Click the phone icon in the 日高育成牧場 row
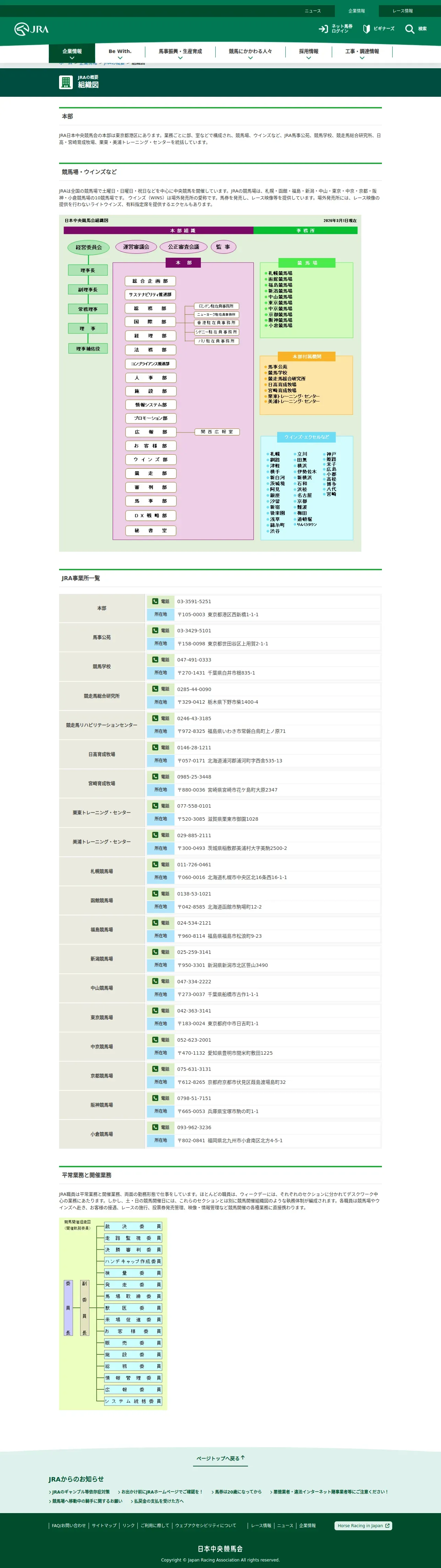The height and width of the screenshot is (1568, 441). (x=155, y=748)
